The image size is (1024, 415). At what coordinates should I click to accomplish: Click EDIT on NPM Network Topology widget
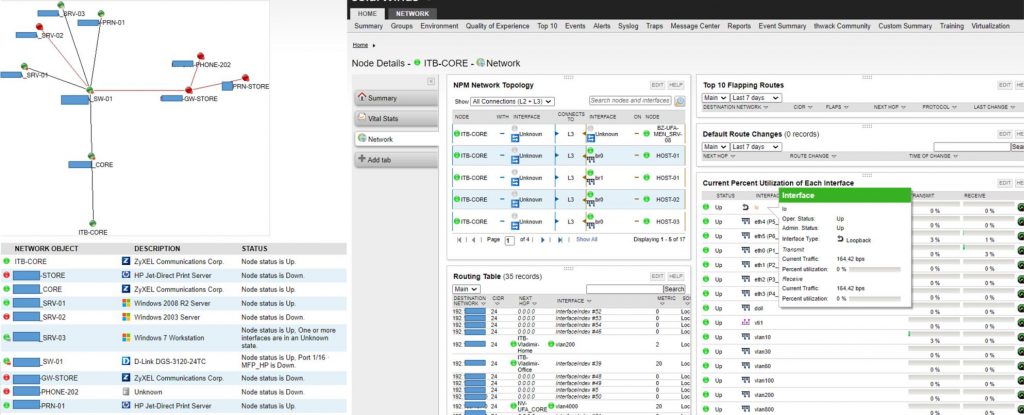(x=657, y=85)
